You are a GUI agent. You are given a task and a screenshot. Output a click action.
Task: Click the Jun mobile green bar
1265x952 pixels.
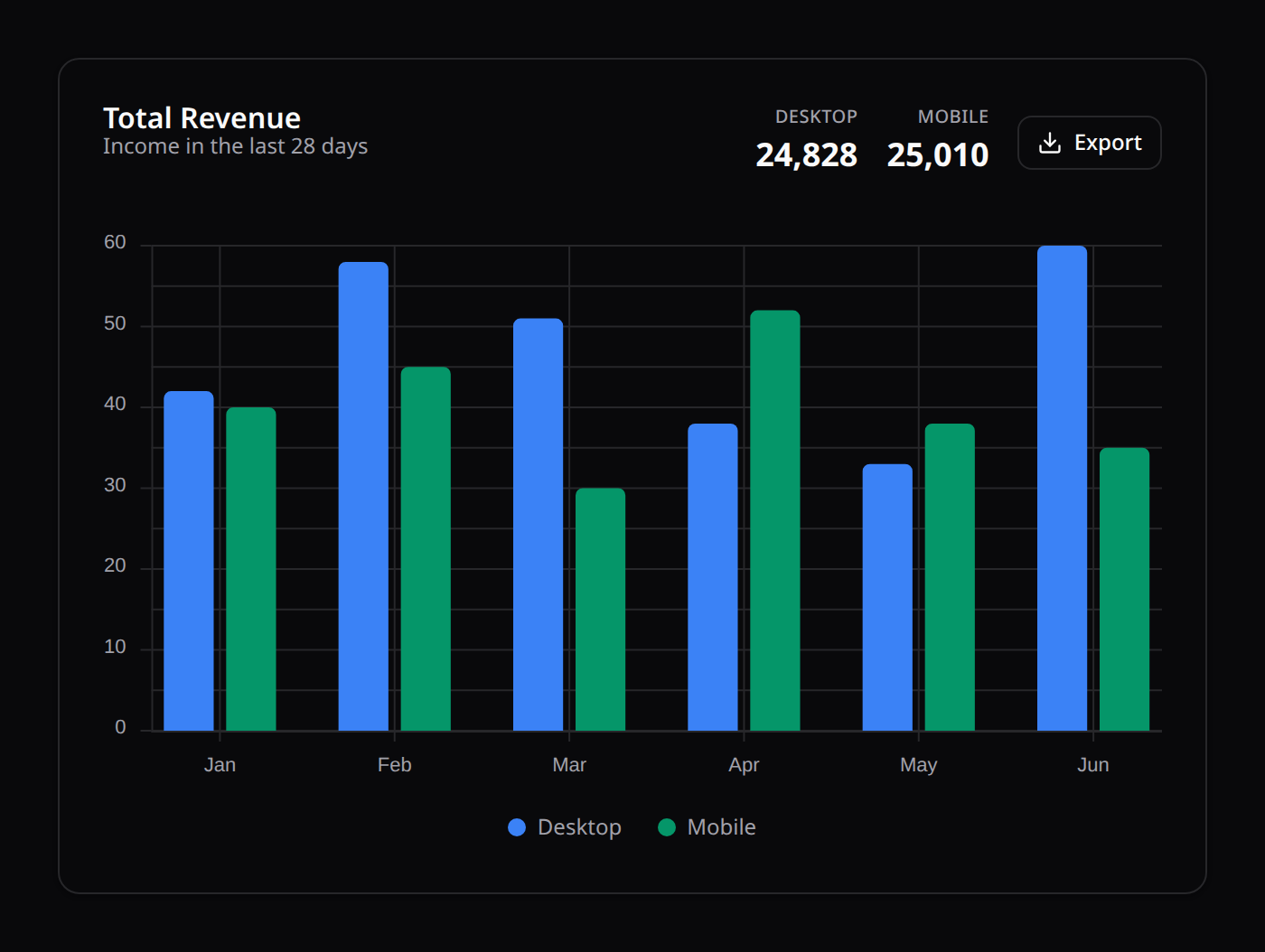1124,590
